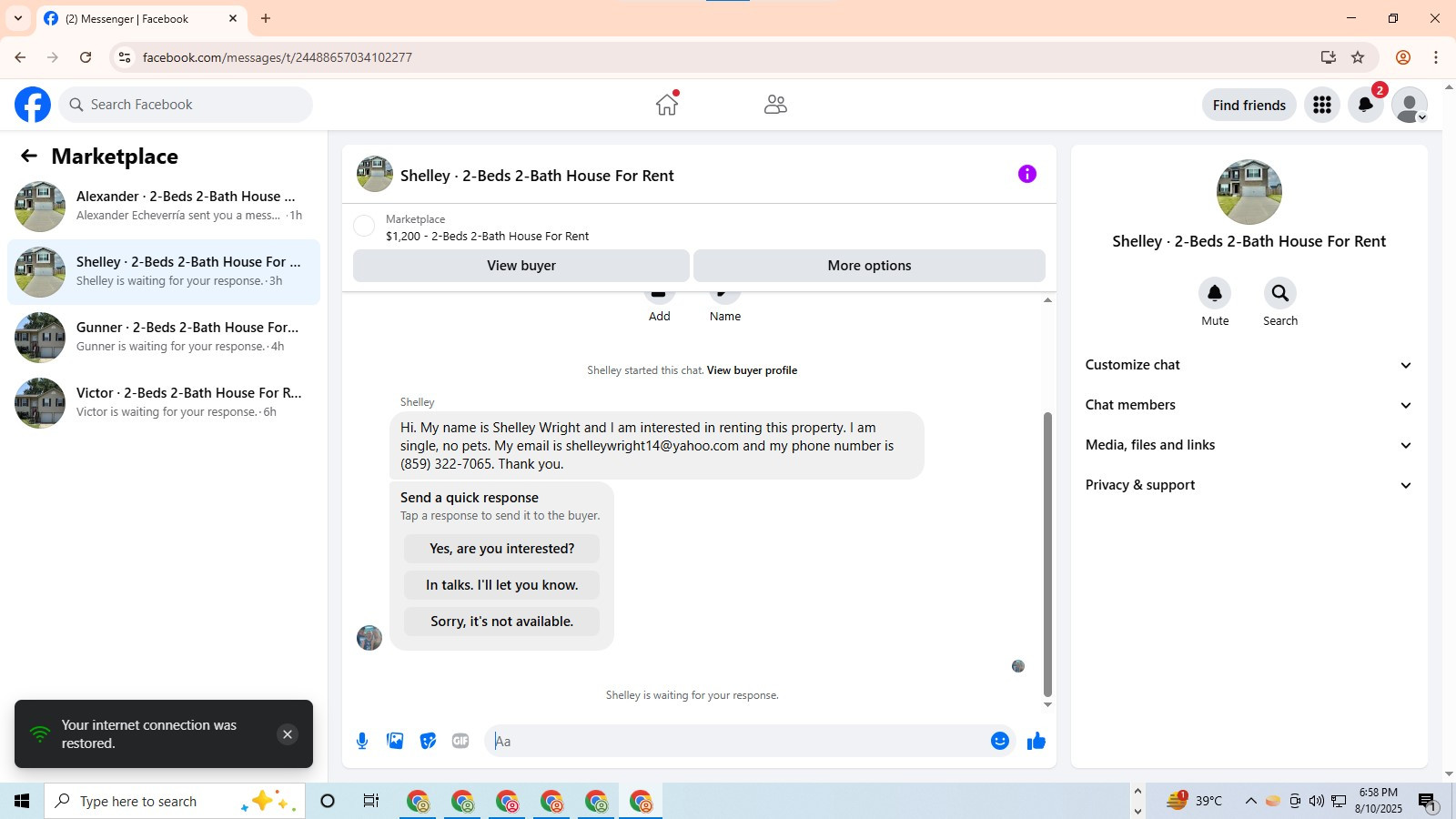This screenshot has height=819, width=1456.
Task: Open the Gunner conversation
Action: pyautogui.click(x=164, y=338)
